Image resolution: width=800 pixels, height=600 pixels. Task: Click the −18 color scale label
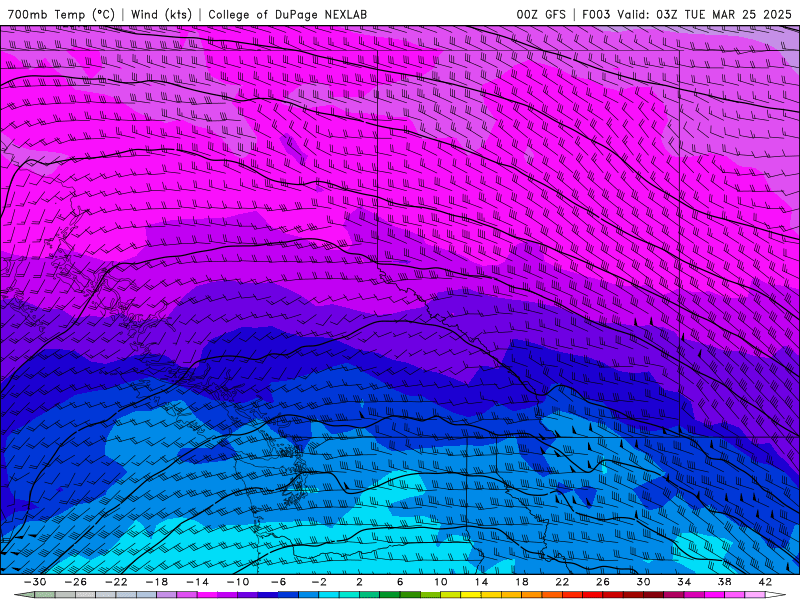point(157,582)
